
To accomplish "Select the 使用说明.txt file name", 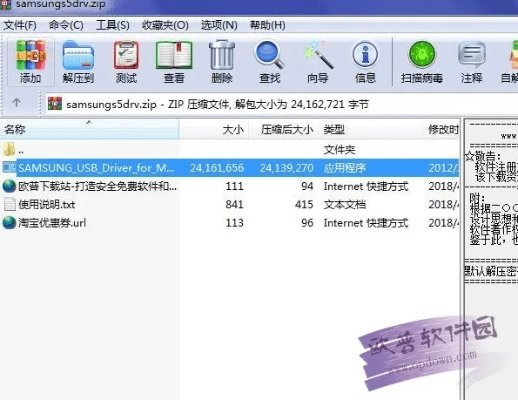I will [x=47, y=204].
